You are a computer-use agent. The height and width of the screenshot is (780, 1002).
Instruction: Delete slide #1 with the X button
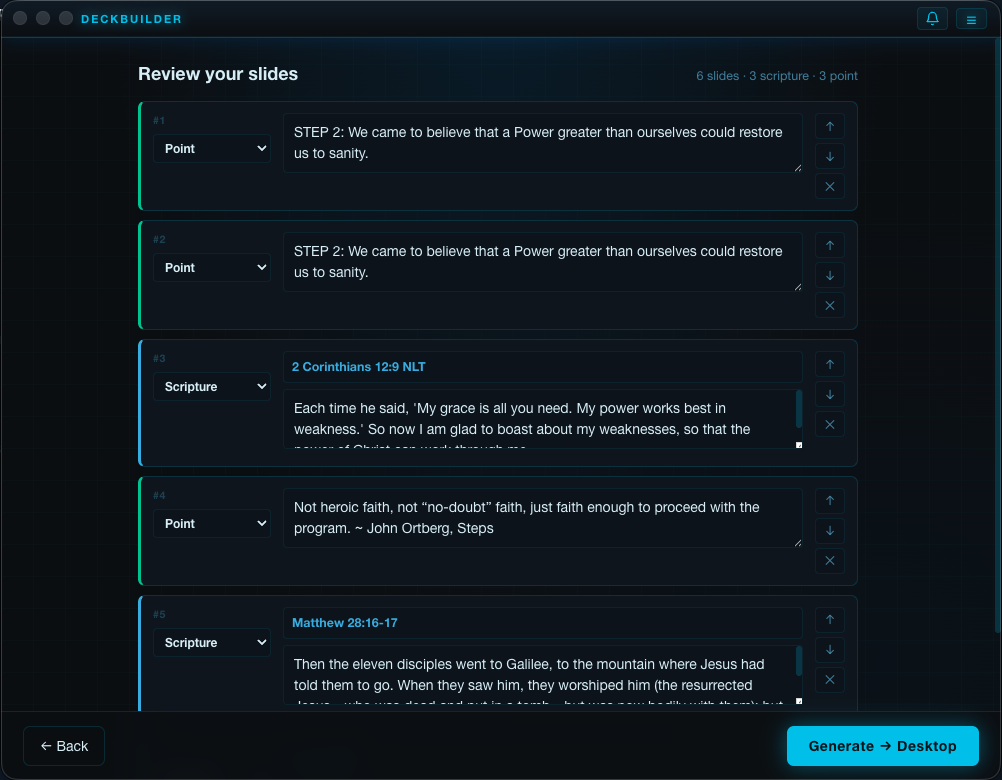(x=829, y=187)
